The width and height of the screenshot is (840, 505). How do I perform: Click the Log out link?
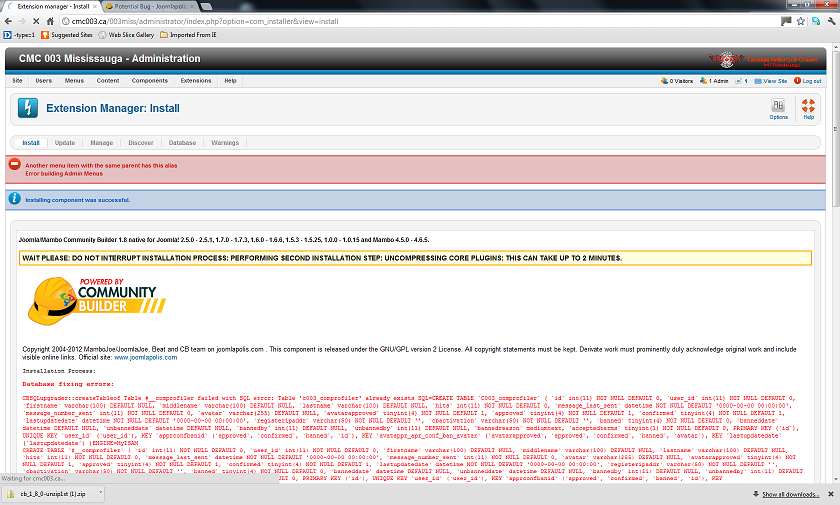807,81
